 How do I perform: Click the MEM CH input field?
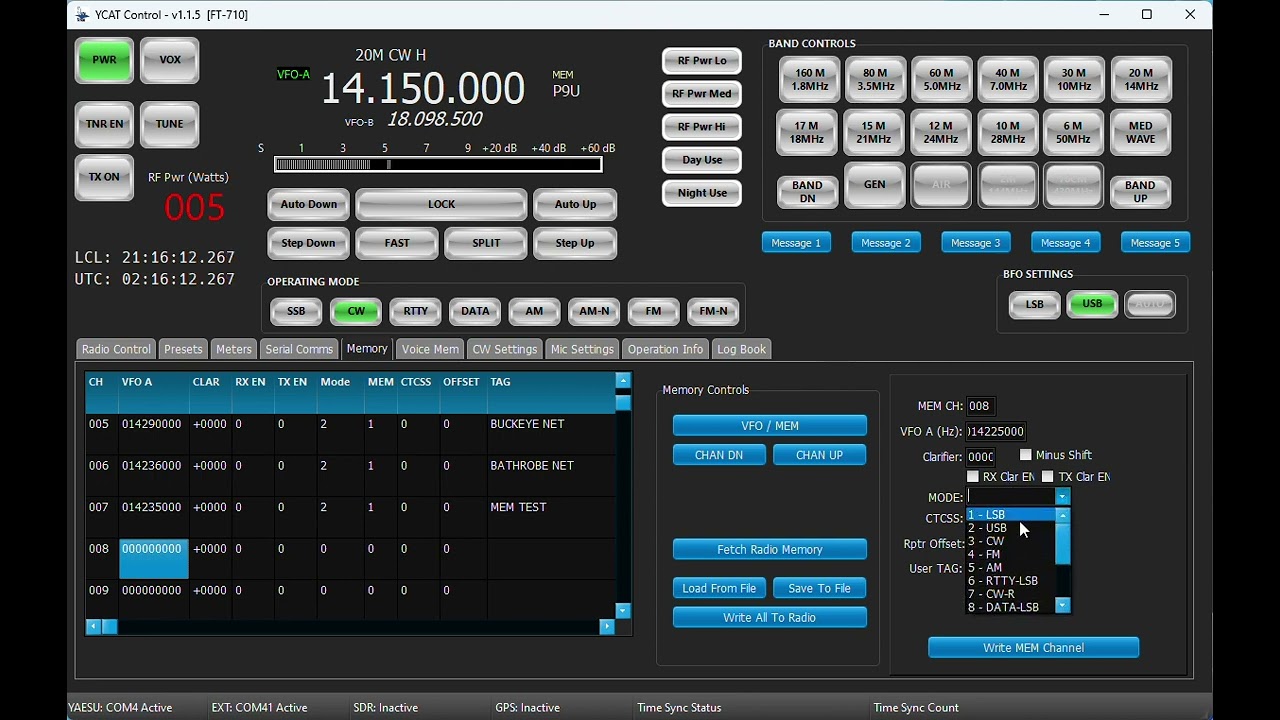(981, 406)
